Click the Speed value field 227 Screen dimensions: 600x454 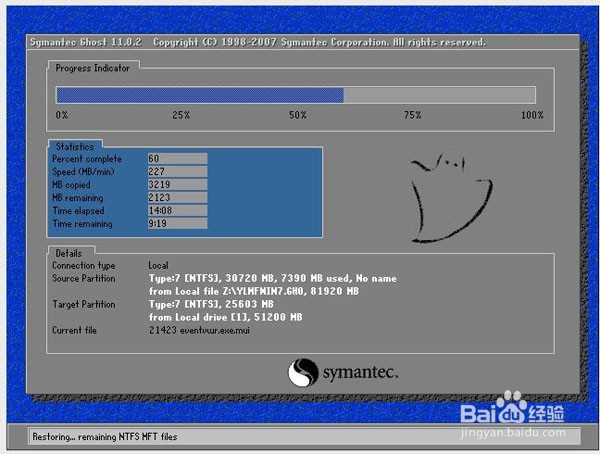[178, 171]
